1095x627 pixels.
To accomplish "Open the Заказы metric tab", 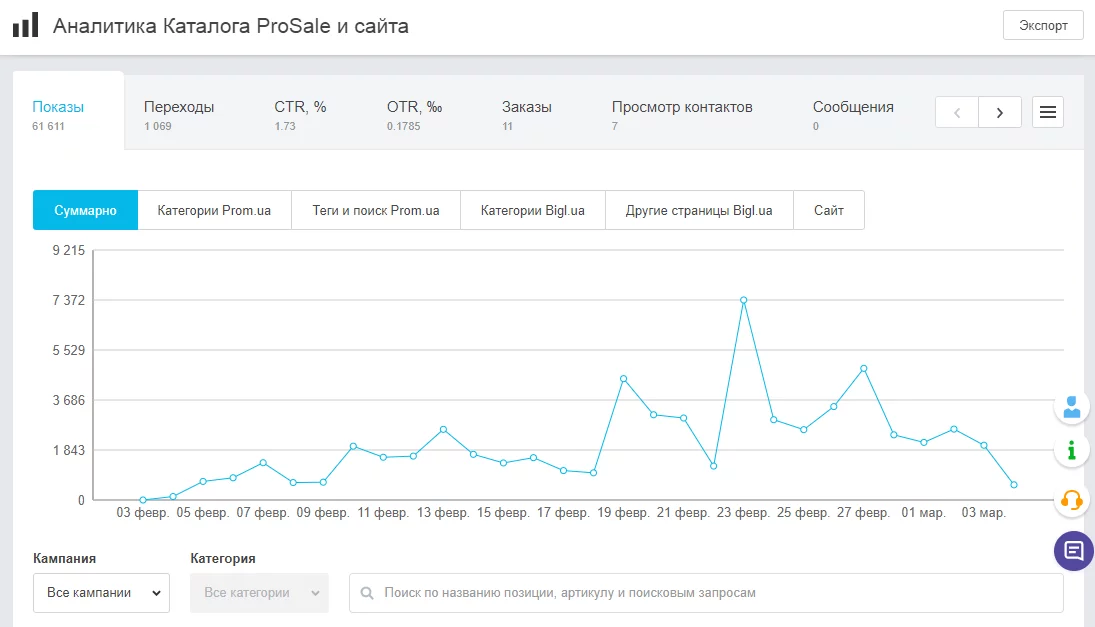I will [x=526, y=114].
